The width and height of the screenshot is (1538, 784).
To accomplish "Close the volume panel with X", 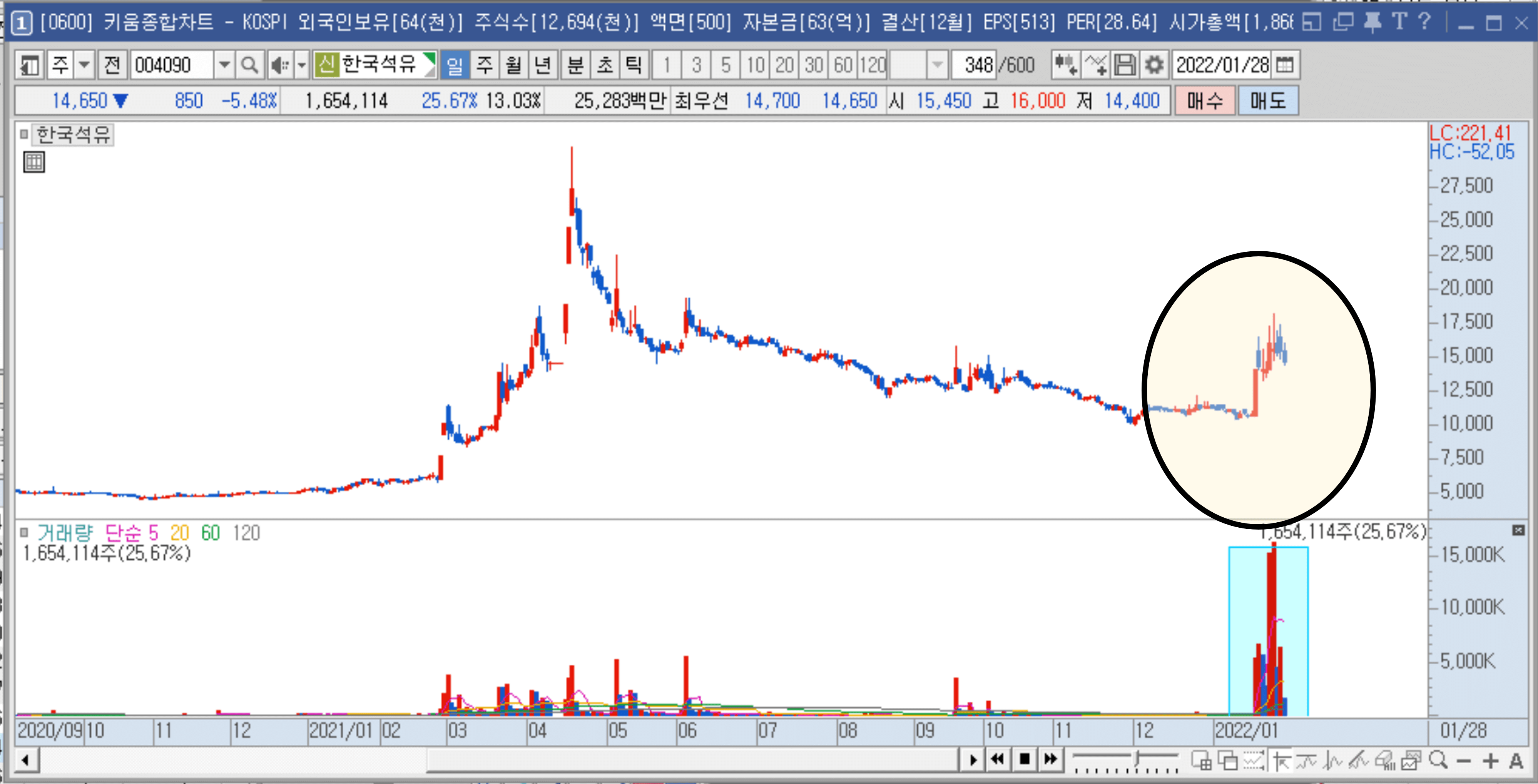I will pos(1518,530).
